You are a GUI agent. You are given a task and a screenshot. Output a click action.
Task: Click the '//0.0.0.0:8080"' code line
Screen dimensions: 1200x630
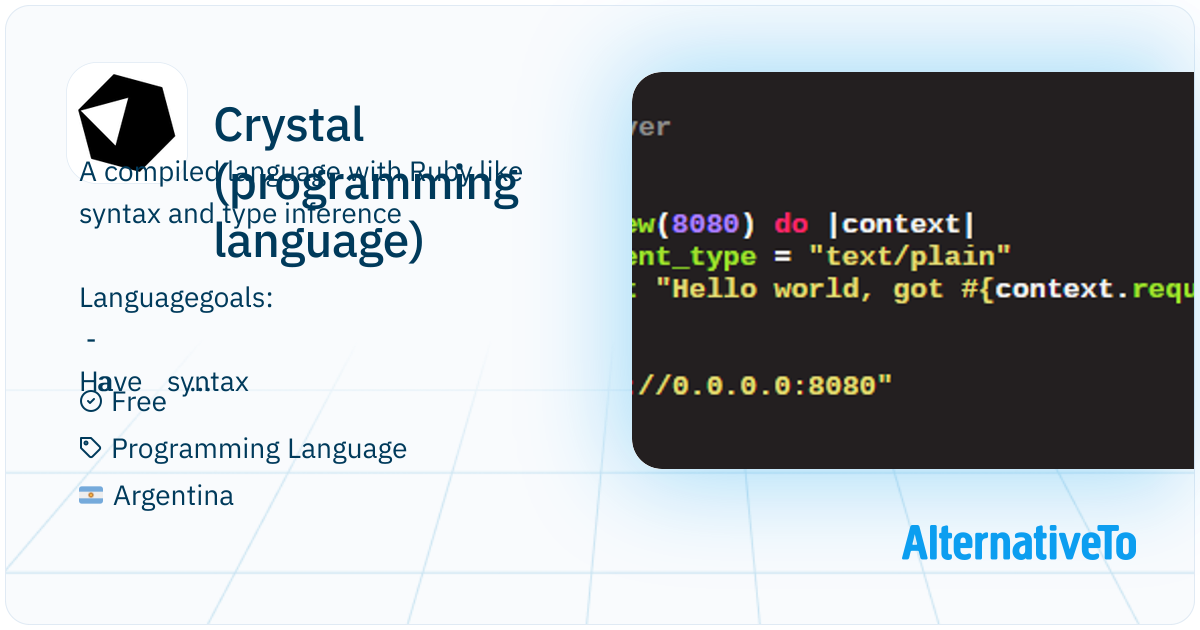763,384
